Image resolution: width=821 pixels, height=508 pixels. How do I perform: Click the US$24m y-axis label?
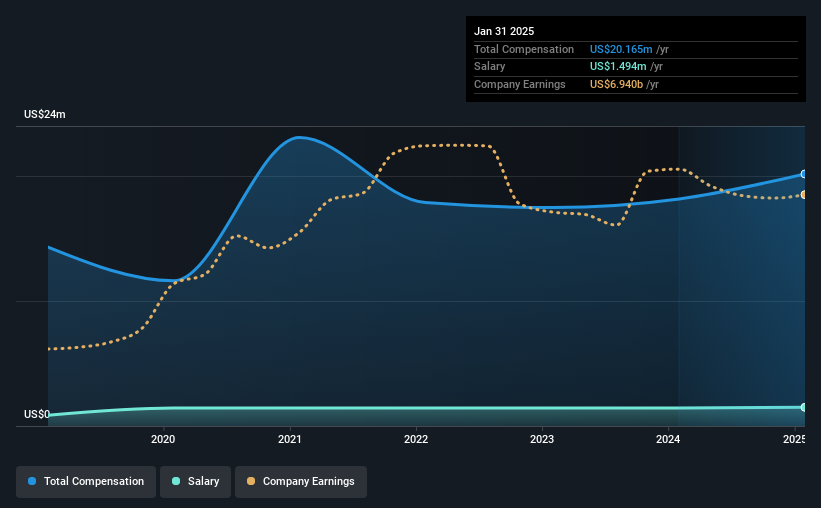tap(45, 114)
